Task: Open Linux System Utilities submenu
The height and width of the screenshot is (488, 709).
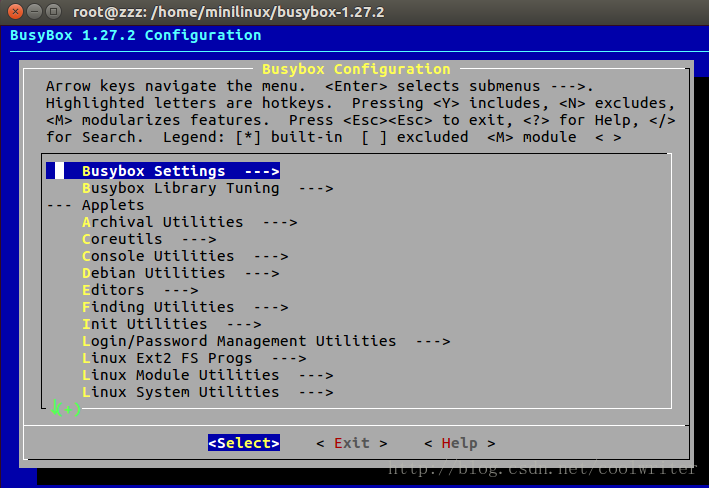Action: tap(208, 392)
